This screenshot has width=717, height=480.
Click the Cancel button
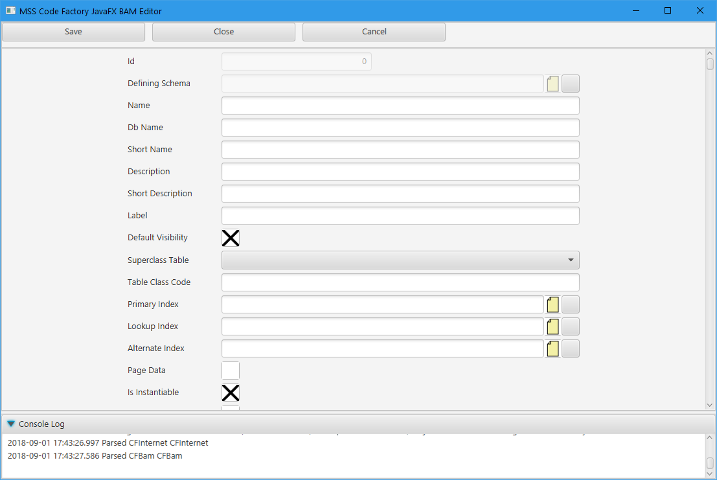point(373,32)
